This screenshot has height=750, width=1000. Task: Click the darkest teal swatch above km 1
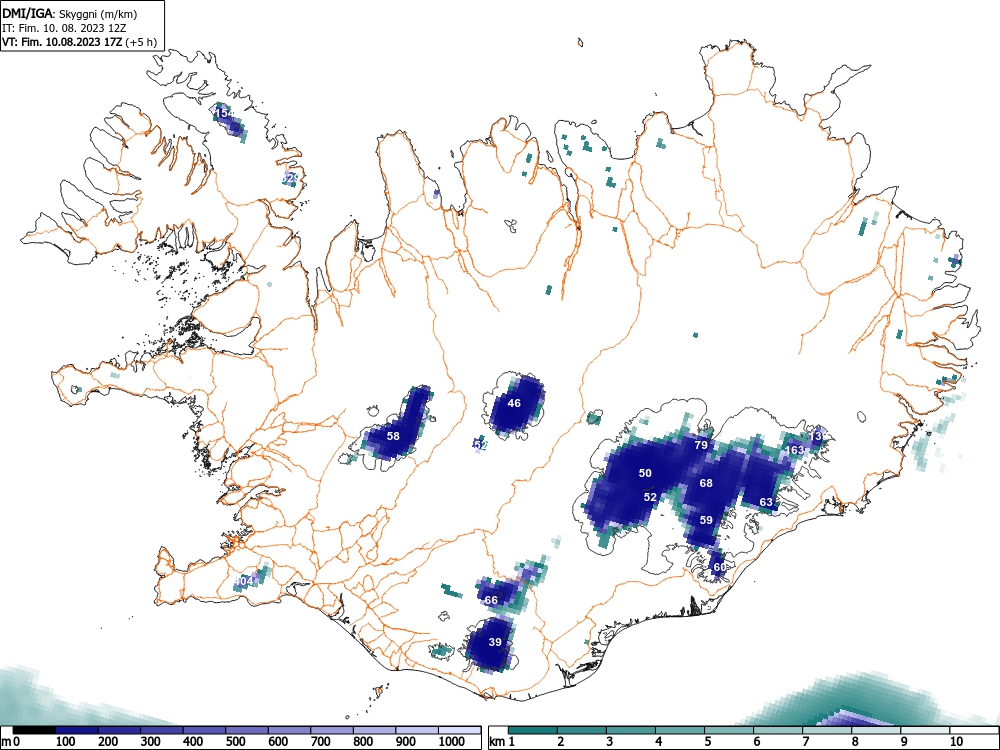pyautogui.click(x=533, y=730)
